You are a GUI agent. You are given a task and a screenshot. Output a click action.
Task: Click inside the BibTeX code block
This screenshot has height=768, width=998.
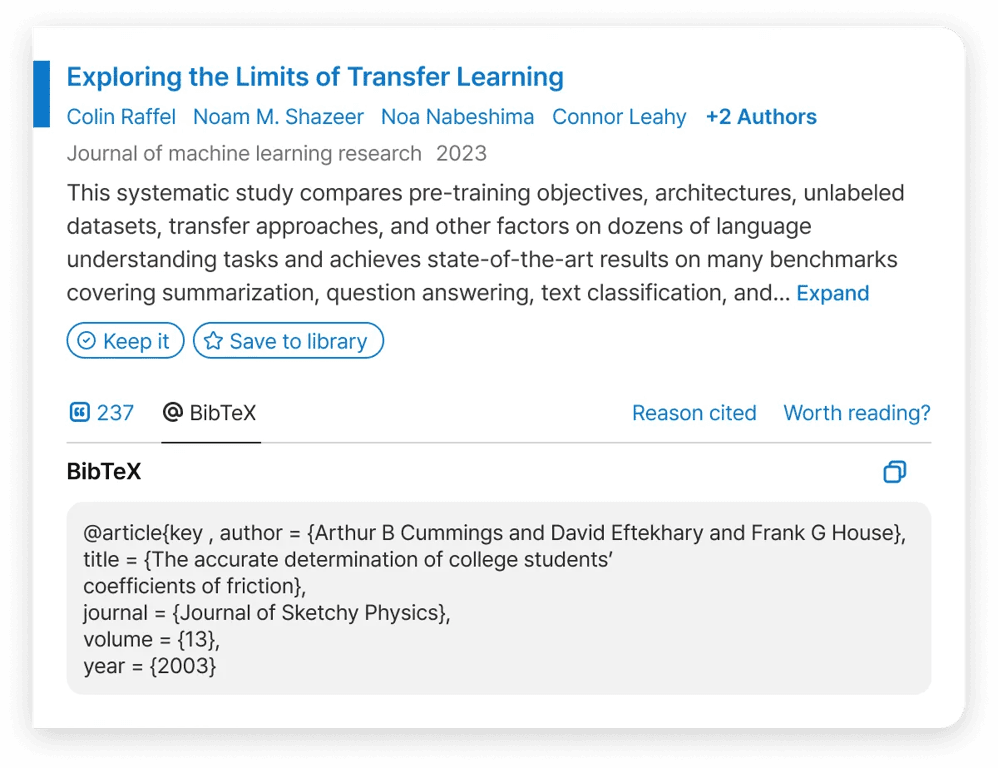[498, 598]
